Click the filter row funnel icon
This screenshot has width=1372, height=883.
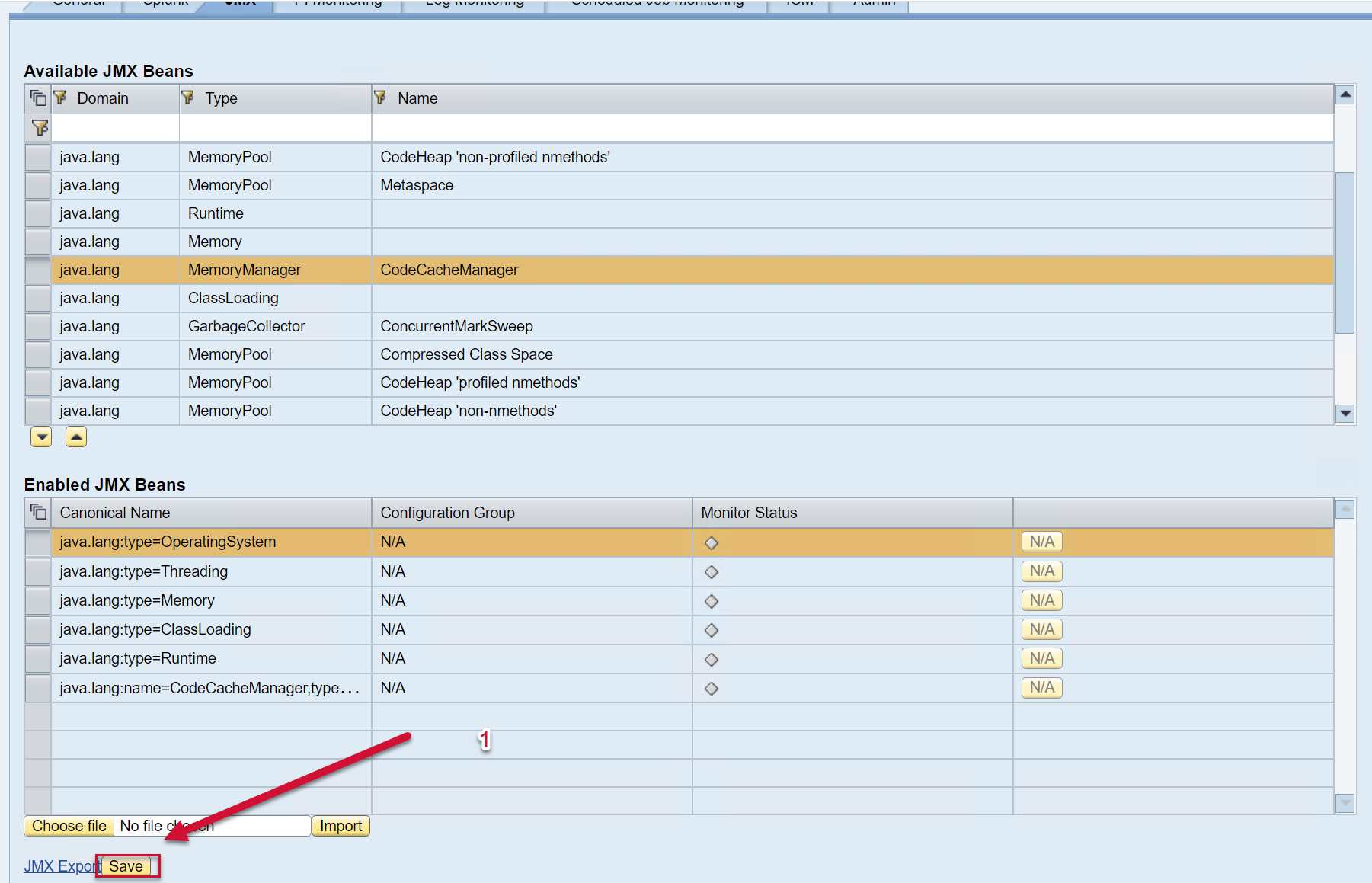click(40, 128)
